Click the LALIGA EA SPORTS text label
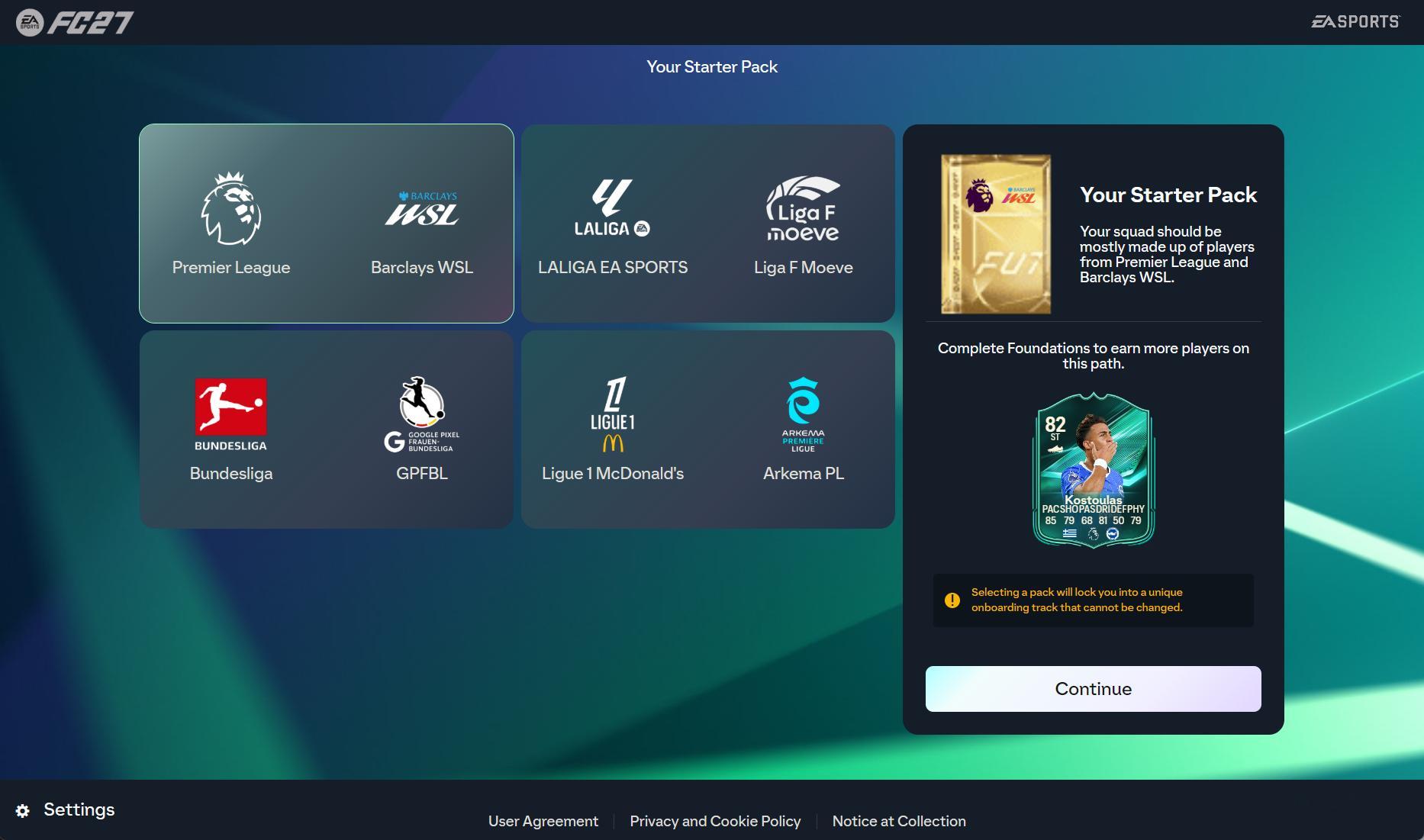 pyautogui.click(x=613, y=268)
